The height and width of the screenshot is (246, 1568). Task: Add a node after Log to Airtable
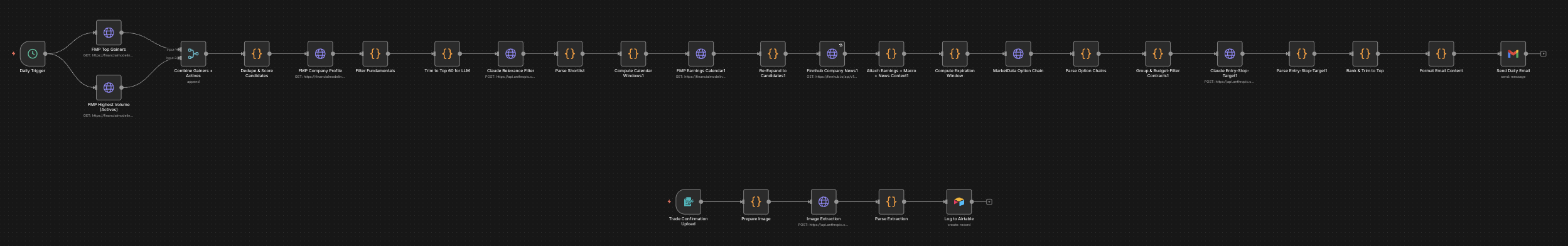989,202
